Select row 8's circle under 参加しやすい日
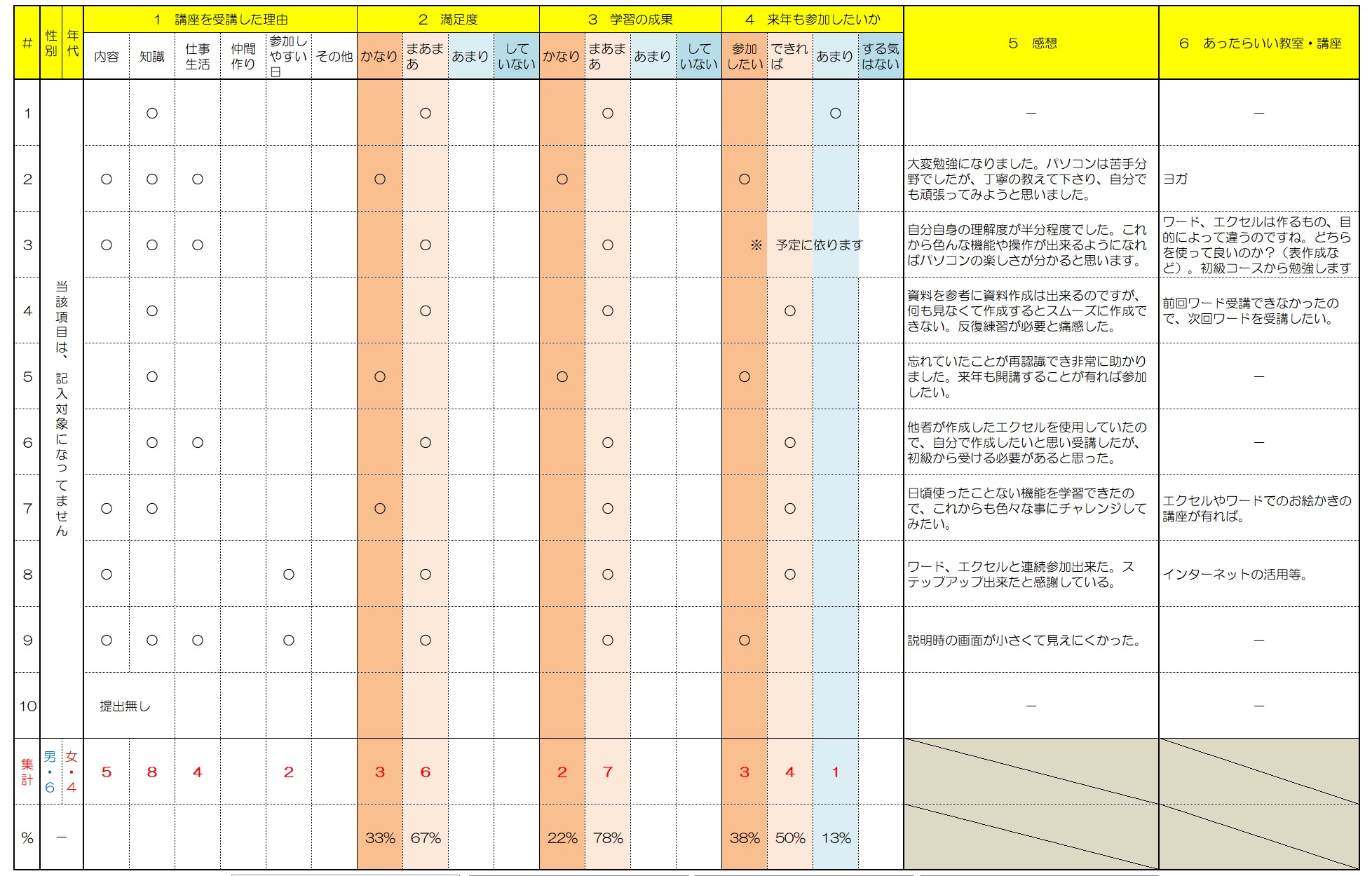The width and height of the screenshot is (1372, 876). tap(289, 574)
